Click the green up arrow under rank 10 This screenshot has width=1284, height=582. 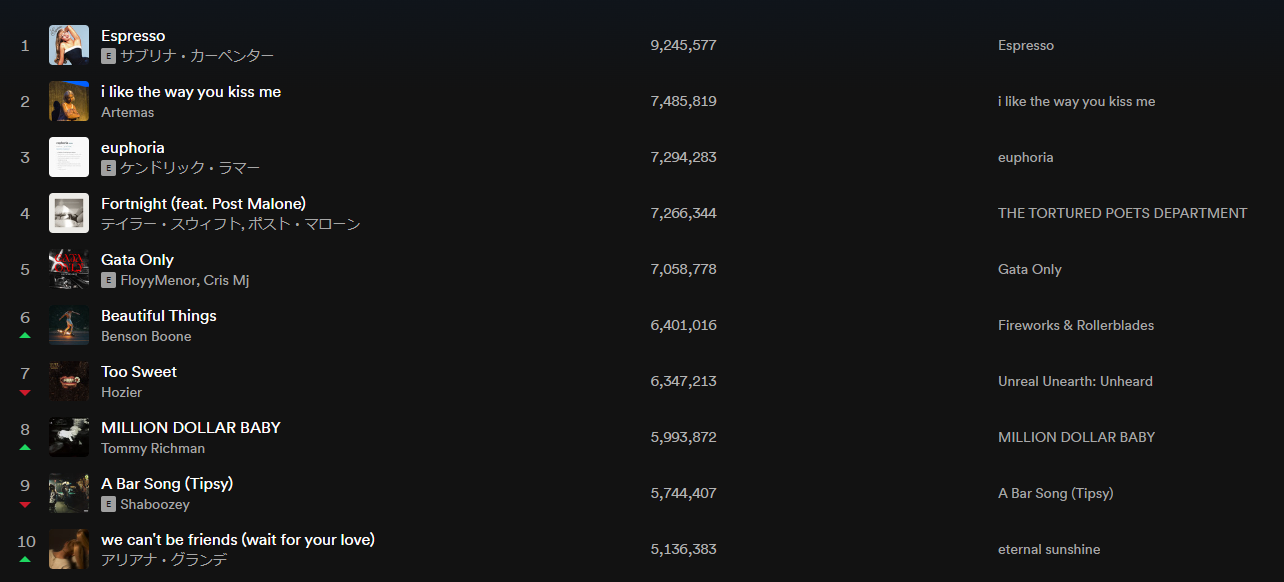[x=25, y=560]
